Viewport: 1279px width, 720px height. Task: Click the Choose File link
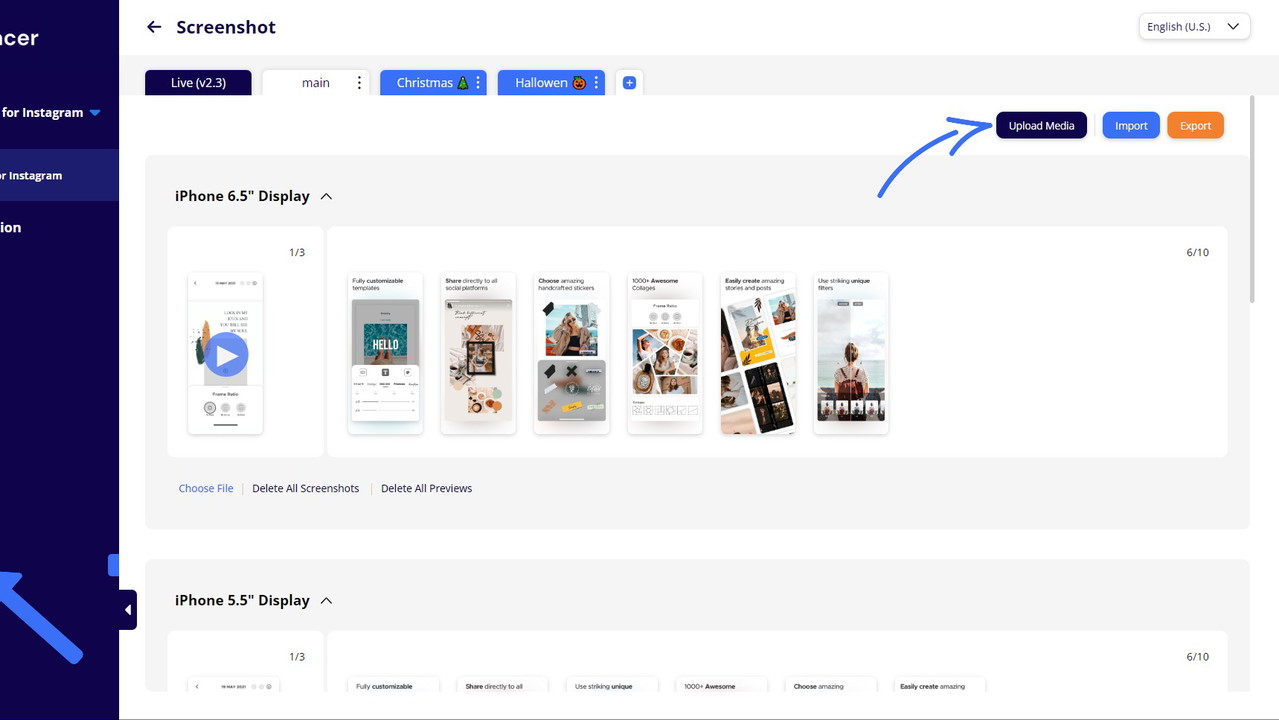pos(206,489)
